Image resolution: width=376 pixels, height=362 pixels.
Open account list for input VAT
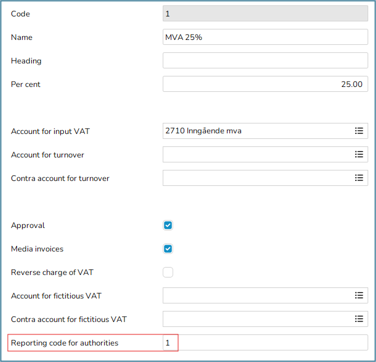[359, 131]
